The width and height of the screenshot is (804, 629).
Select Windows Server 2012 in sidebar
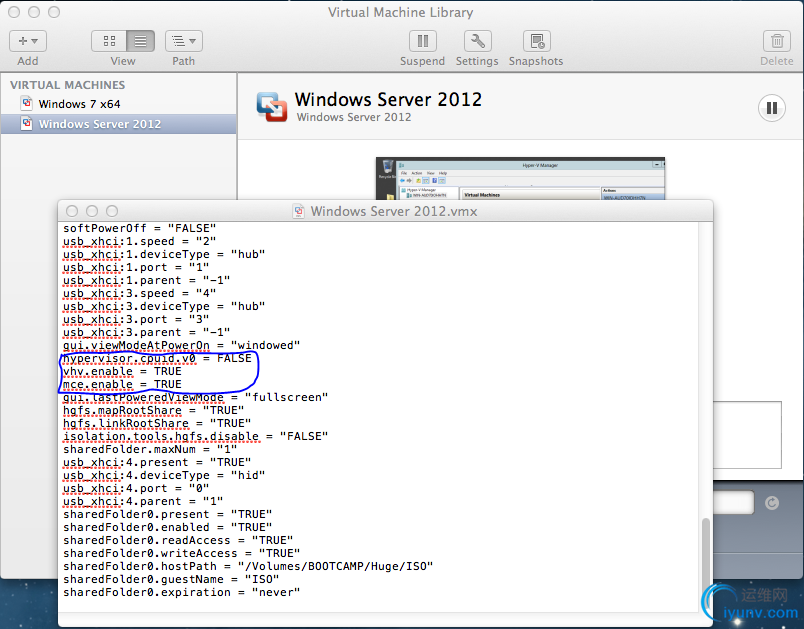(118, 124)
